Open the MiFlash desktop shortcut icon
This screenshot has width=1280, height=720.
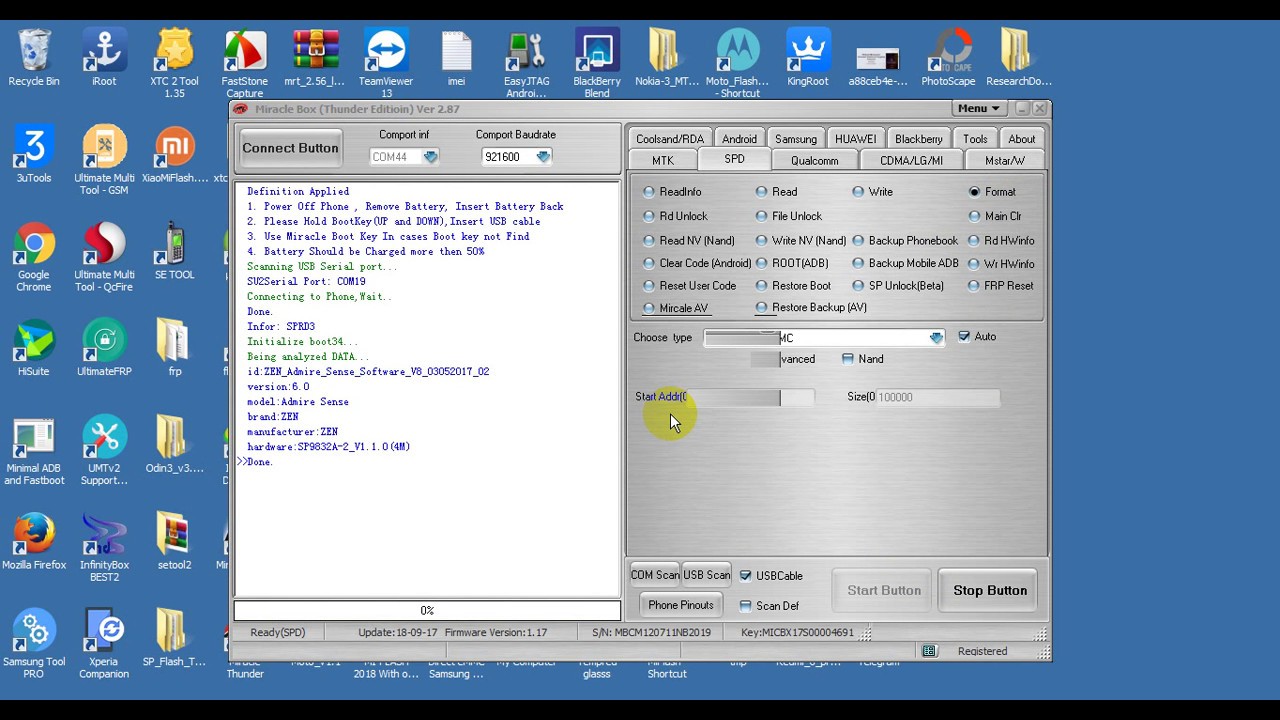(667, 668)
